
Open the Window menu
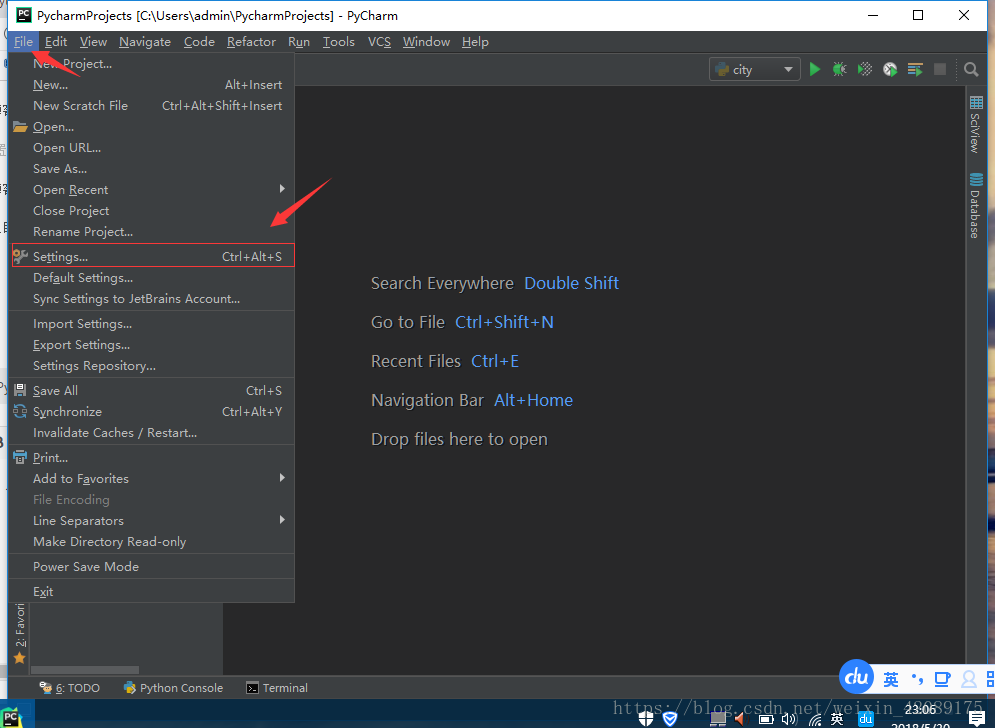(426, 42)
